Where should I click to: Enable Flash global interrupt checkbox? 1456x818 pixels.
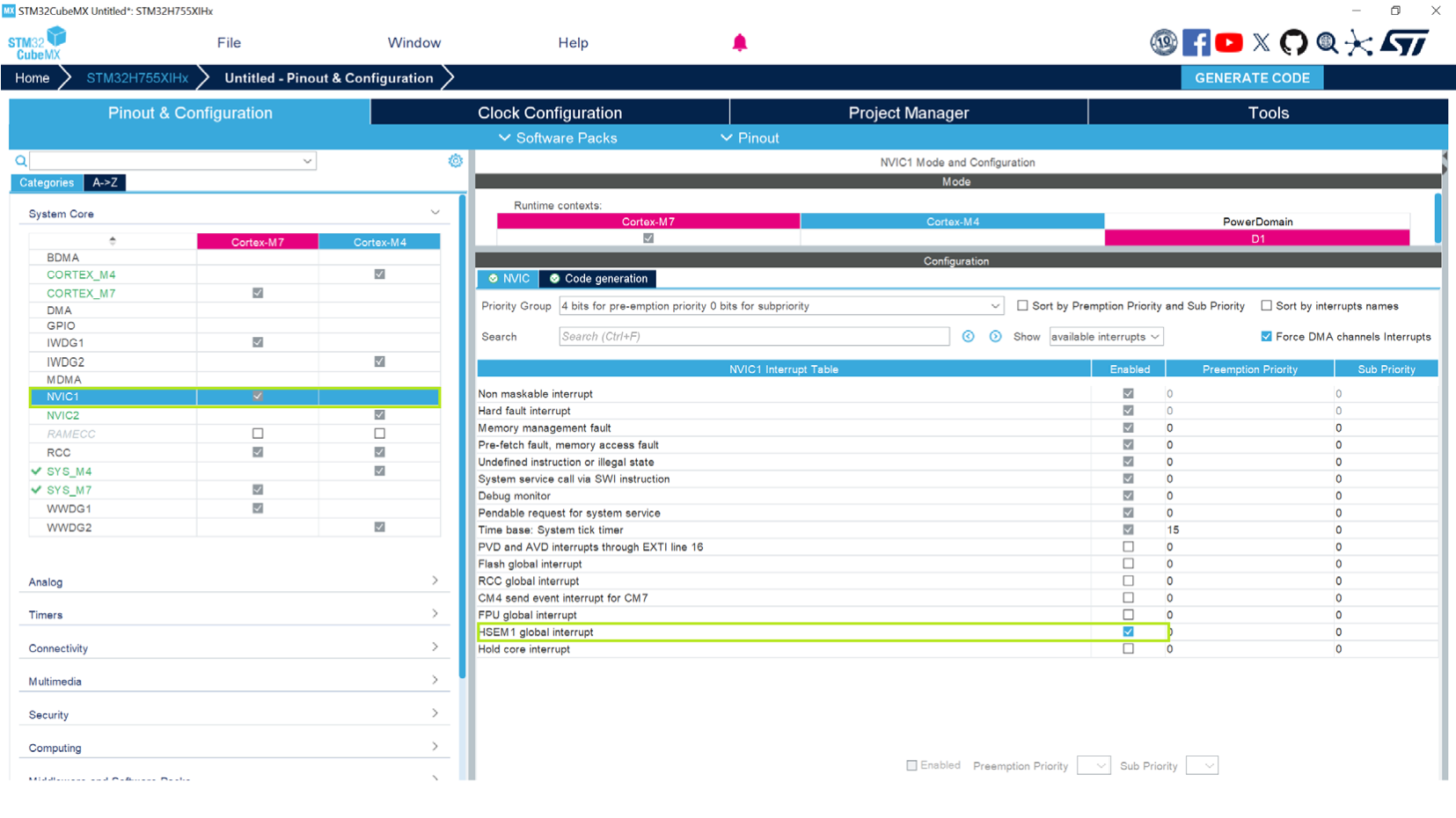[x=1128, y=564]
